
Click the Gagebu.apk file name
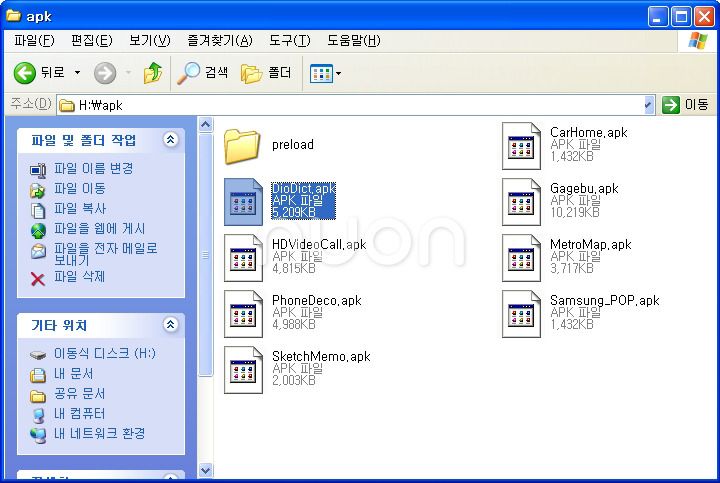pyautogui.click(x=584, y=189)
